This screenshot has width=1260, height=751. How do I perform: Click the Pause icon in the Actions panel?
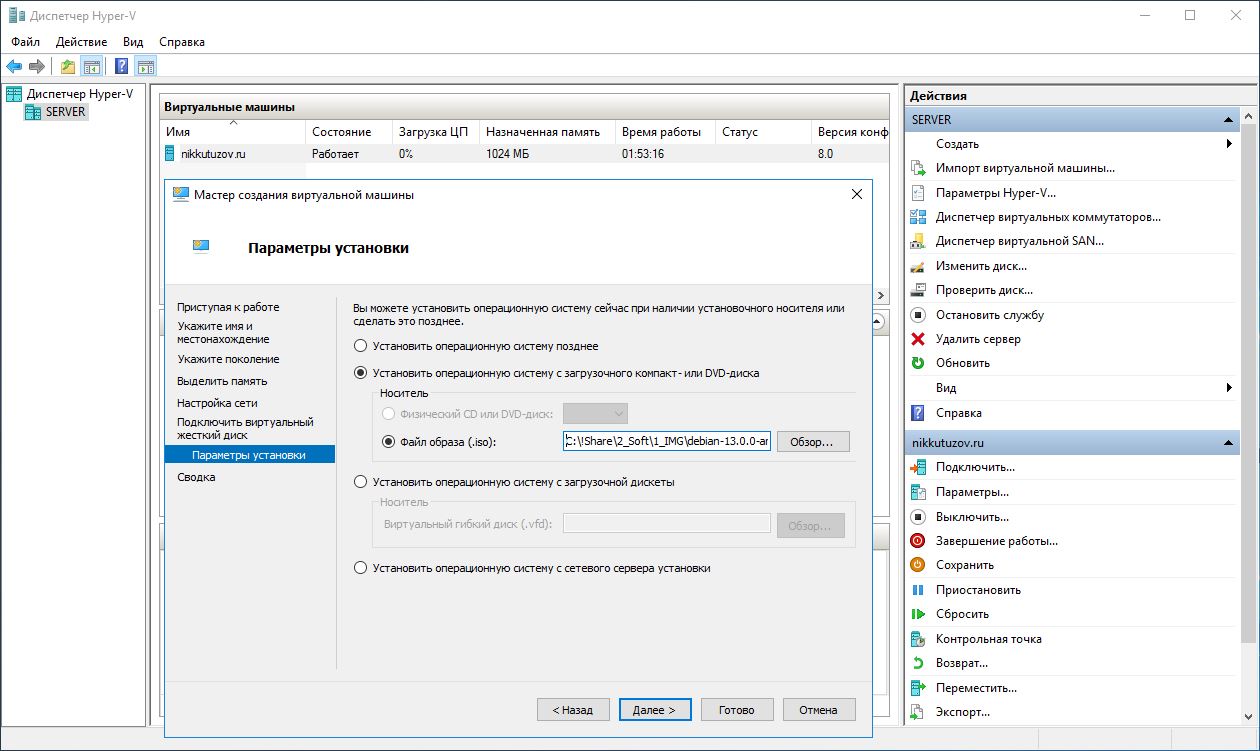click(x=918, y=590)
